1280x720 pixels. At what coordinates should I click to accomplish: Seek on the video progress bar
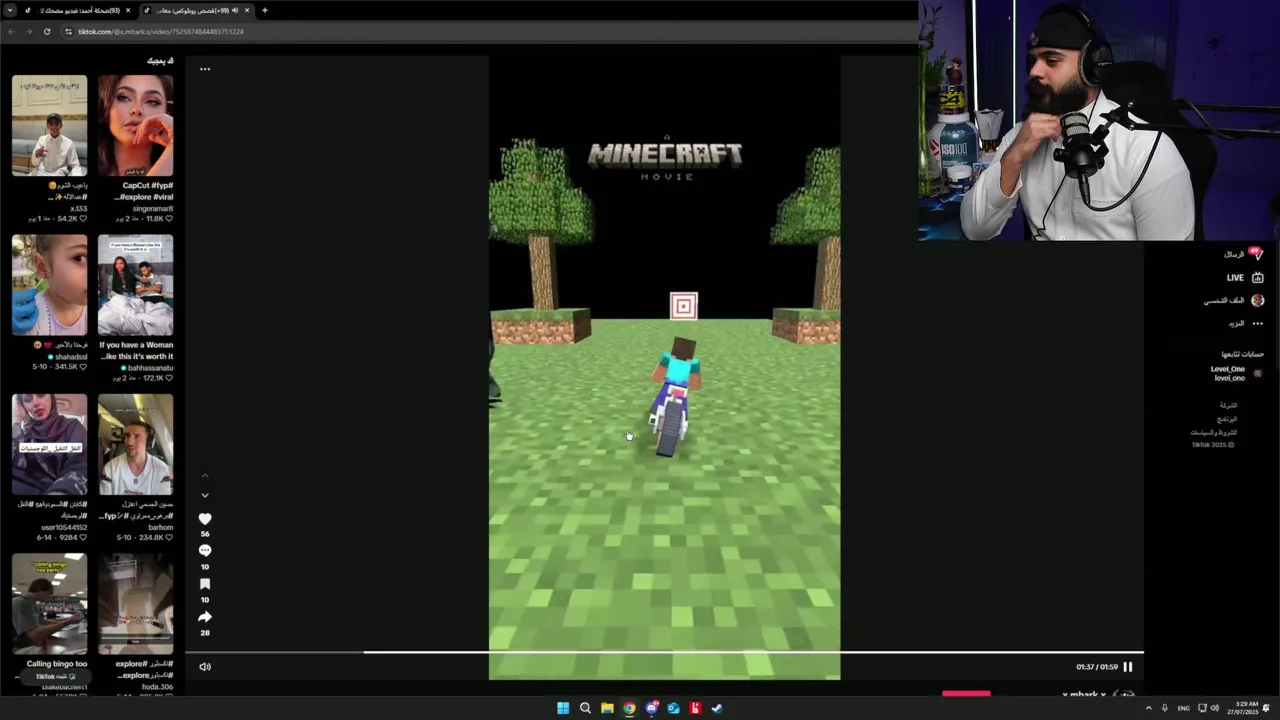coord(664,653)
